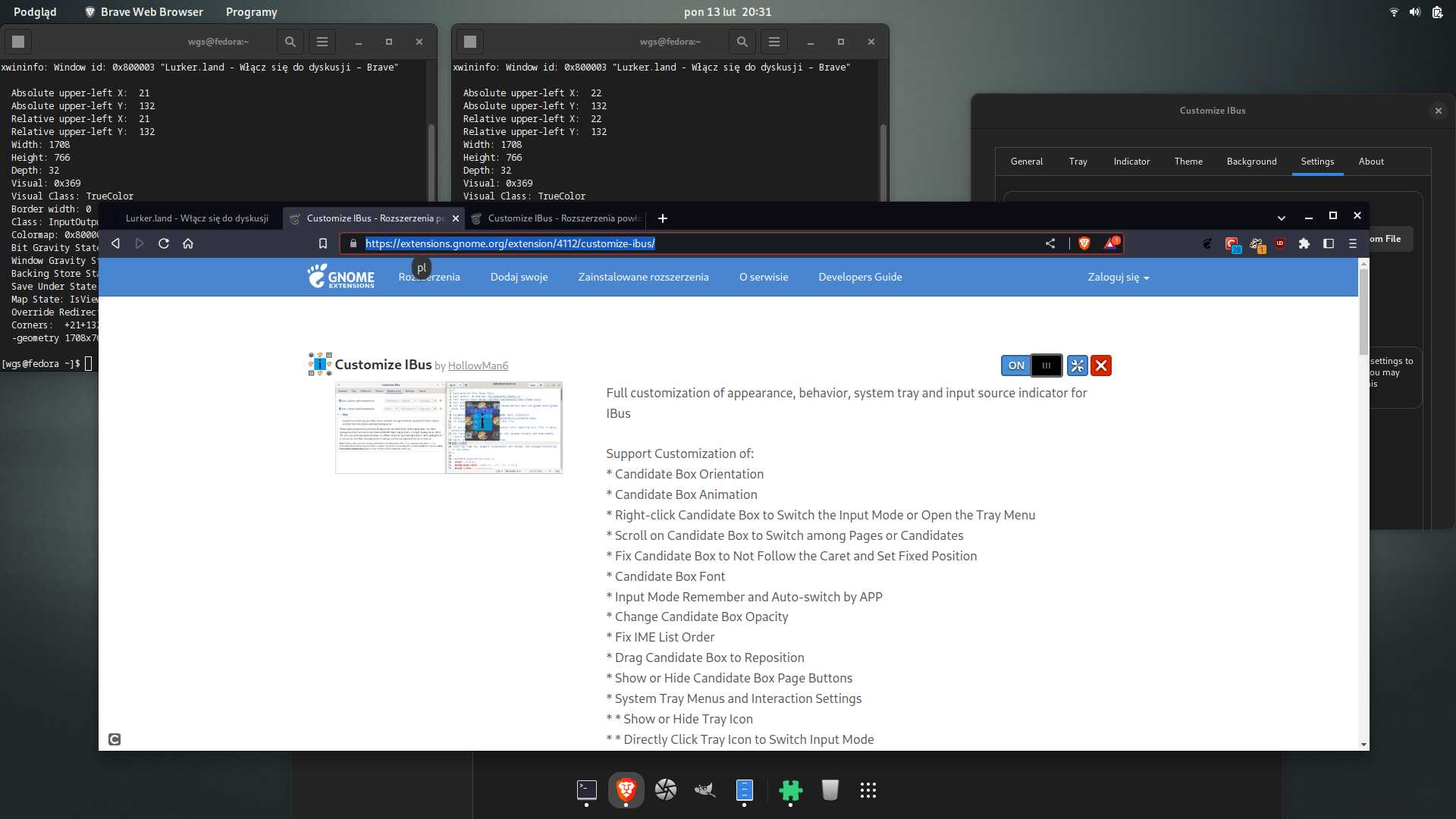This screenshot has height=819, width=1456.
Task: Launch Terminal from the dock
Action: click(587, 790)
